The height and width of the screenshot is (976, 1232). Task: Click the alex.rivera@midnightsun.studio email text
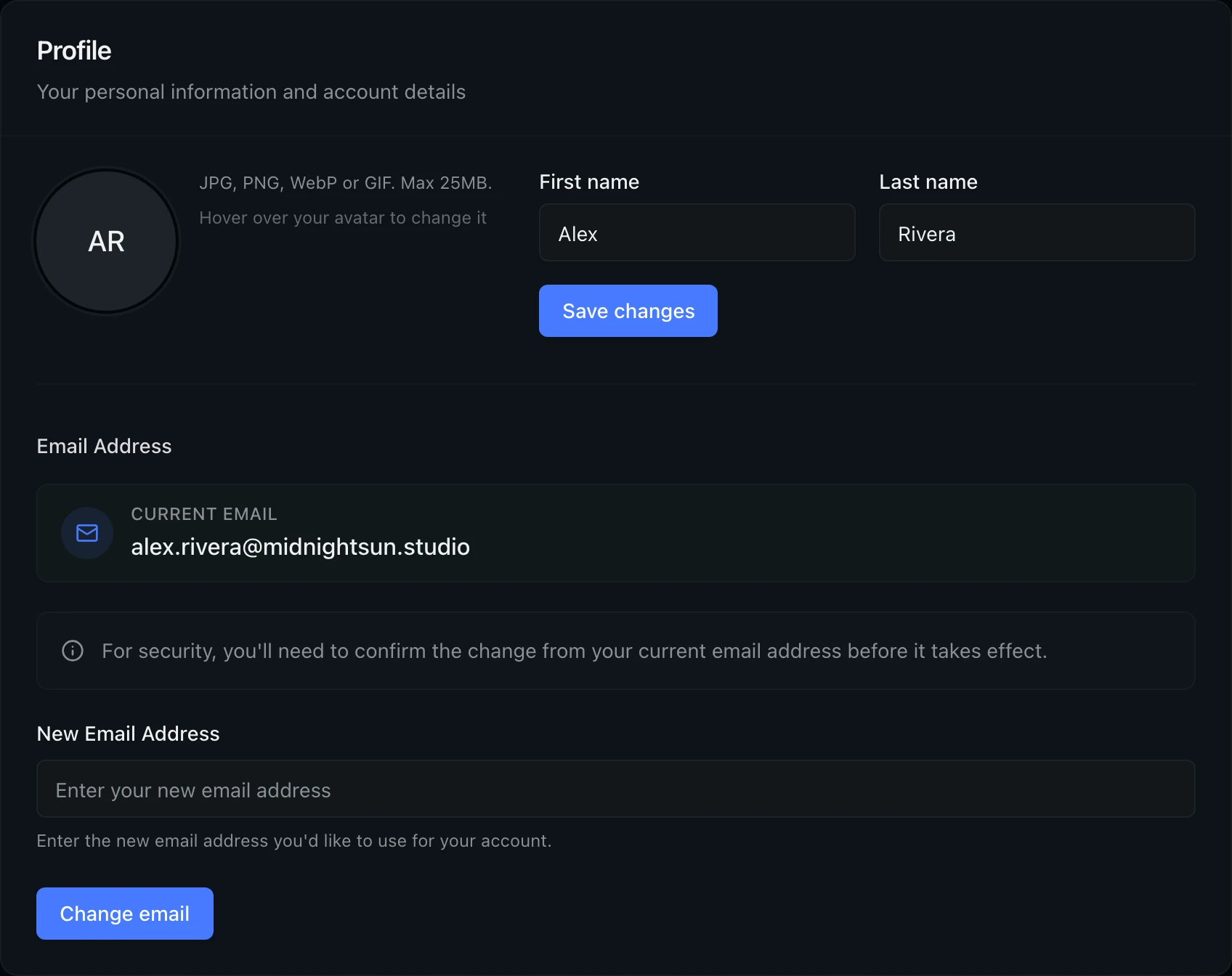point(300,547)
